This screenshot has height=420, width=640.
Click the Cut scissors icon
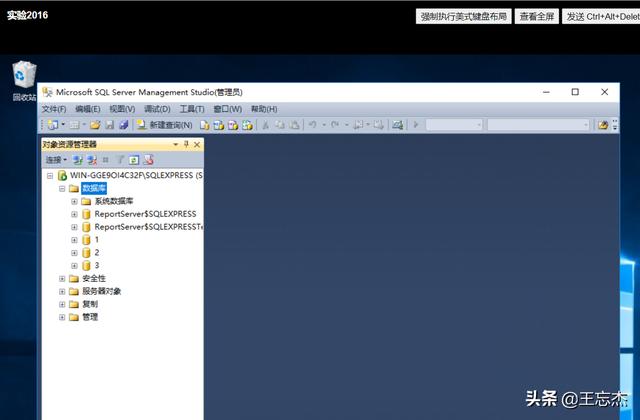coord(265,125)
